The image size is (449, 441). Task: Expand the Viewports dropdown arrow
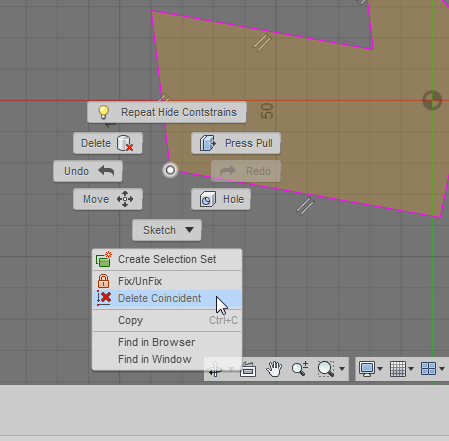(x=442, y=369)
